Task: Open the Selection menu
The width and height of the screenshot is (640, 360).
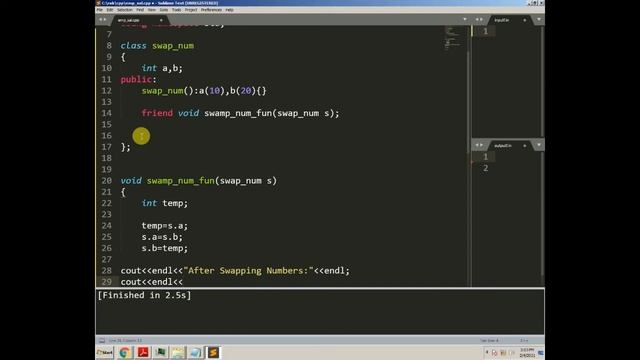Action: (x=124, y=10)
